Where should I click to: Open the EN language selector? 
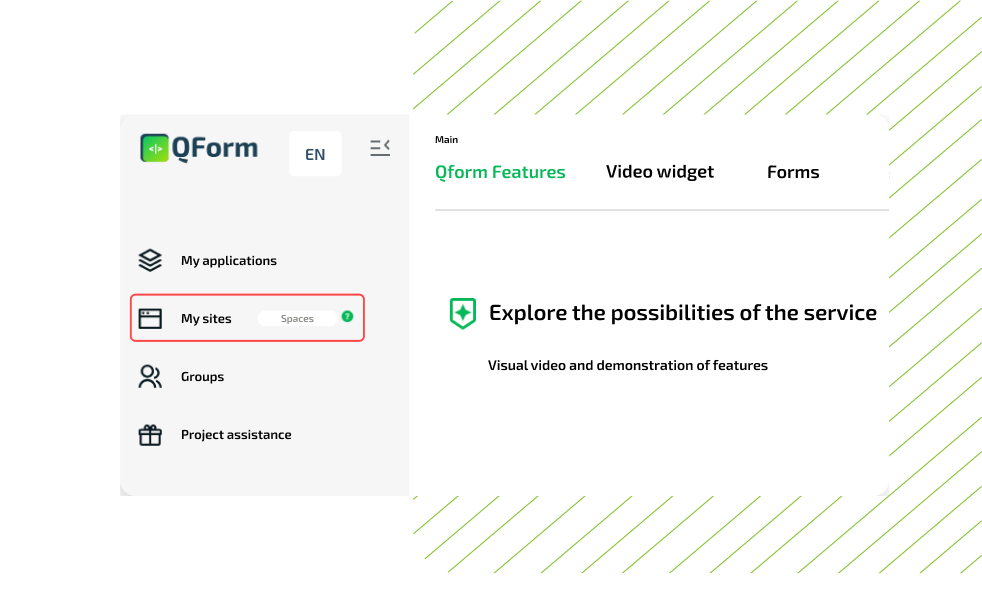[315, 154]
